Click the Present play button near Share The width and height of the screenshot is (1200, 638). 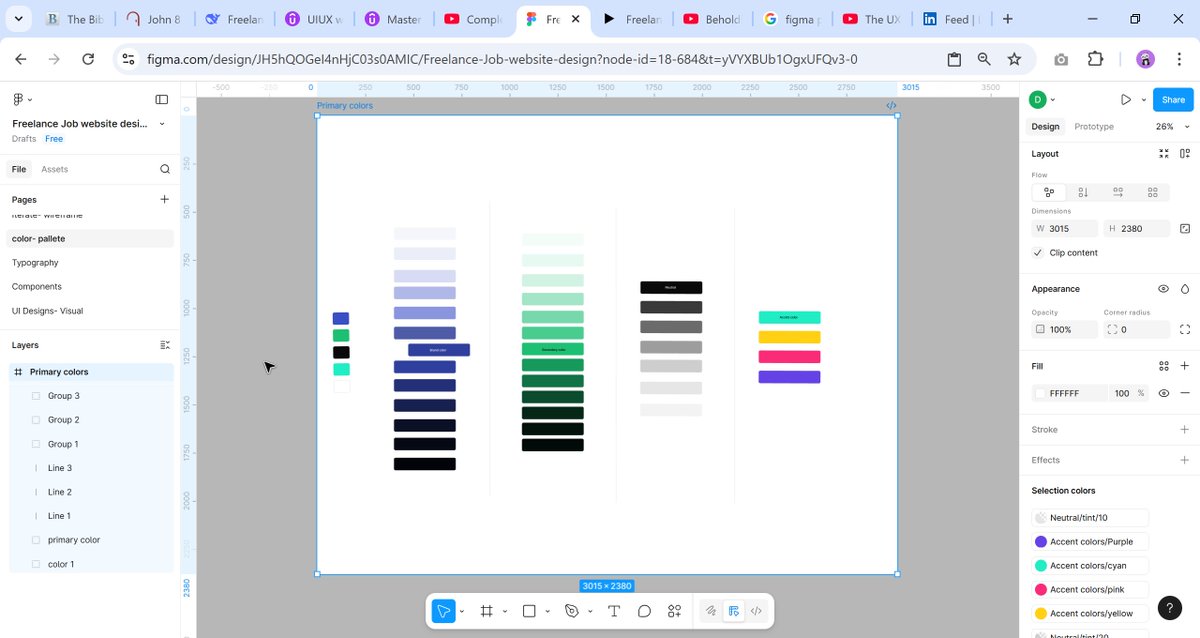(x=1124, y=99)
